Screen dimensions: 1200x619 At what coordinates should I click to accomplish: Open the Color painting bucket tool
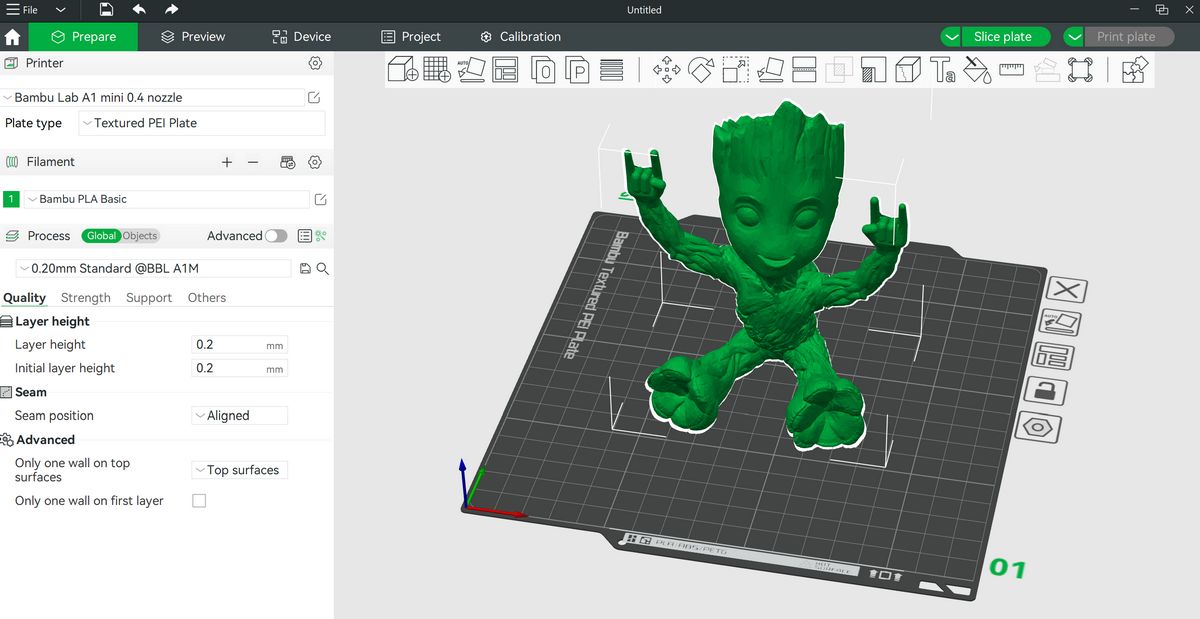[x=976, y=70]
